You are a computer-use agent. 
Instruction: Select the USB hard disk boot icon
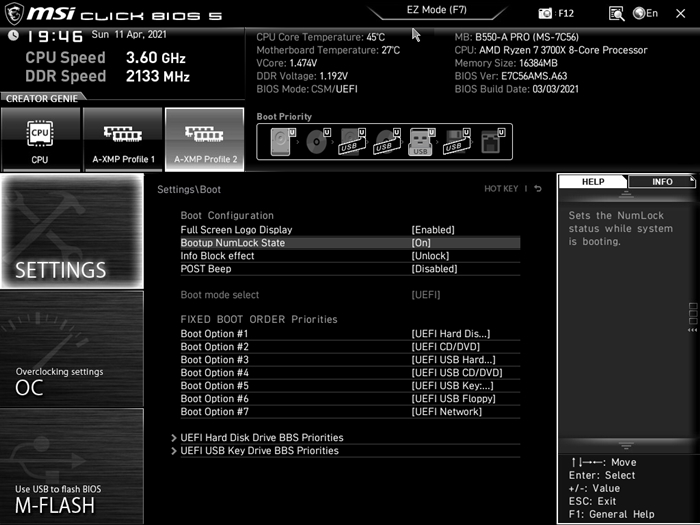point(353,142)
